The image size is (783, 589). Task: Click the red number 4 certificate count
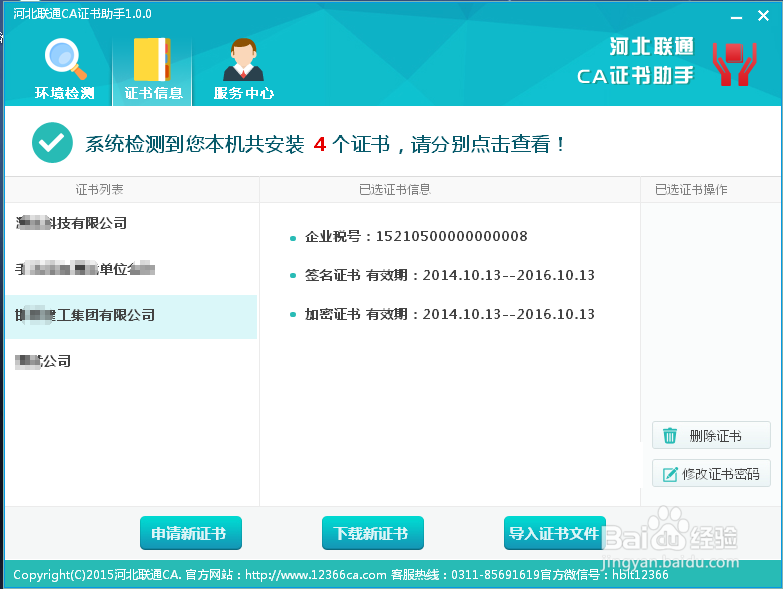click(320, 145)
